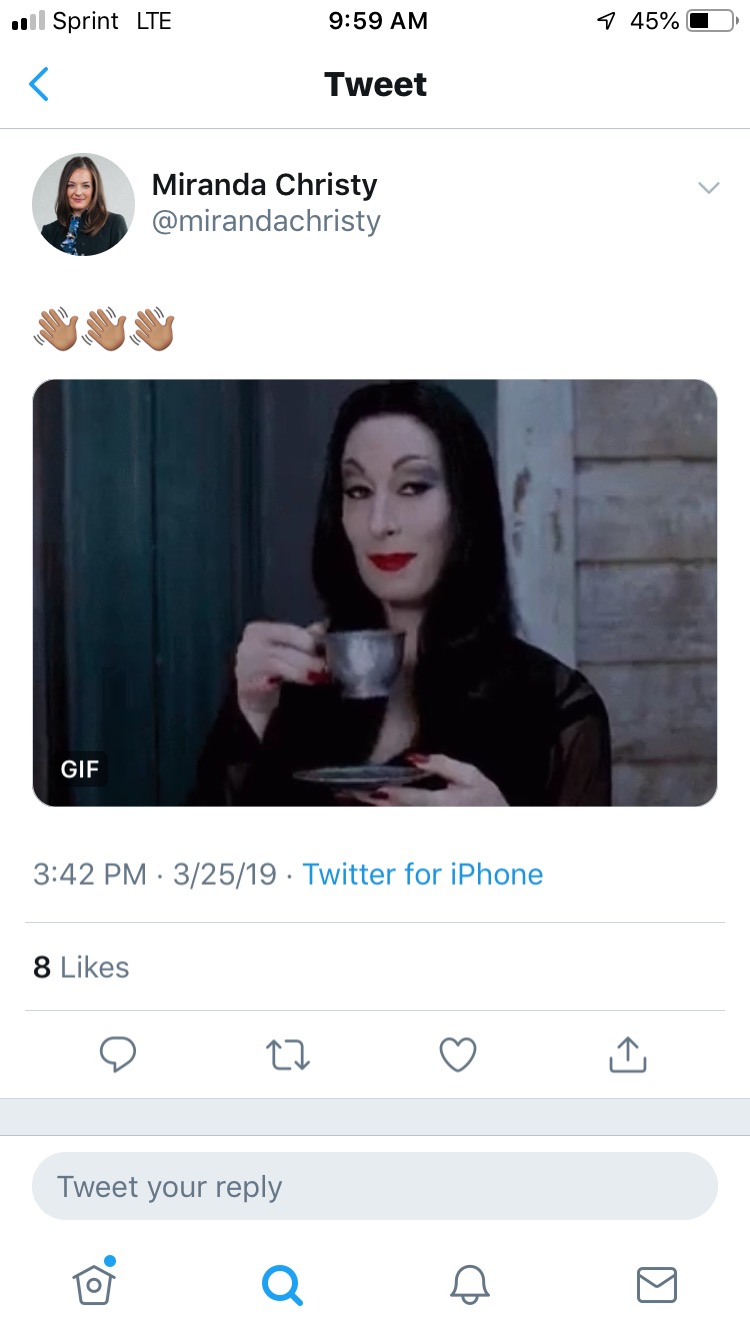
Task: Open the Search tab icon
Action: (281, 1284)
